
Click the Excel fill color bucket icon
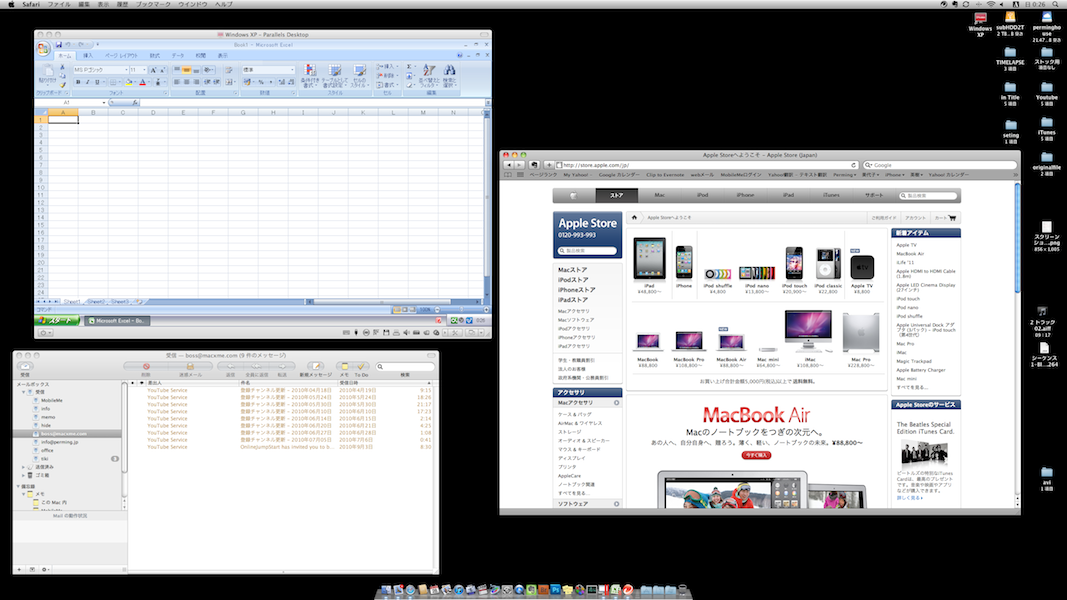tap(128, 82)
